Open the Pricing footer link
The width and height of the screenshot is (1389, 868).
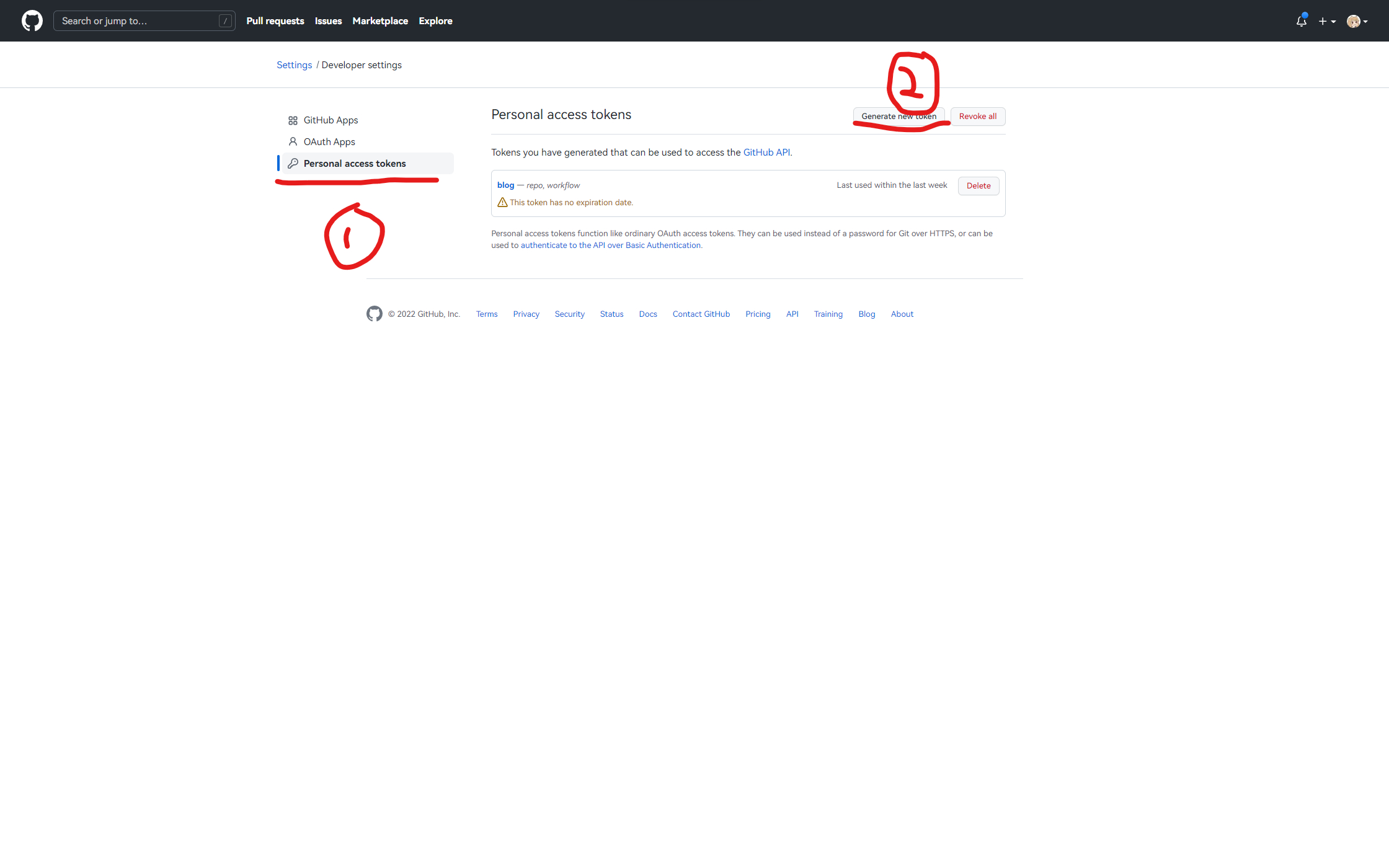758,314
